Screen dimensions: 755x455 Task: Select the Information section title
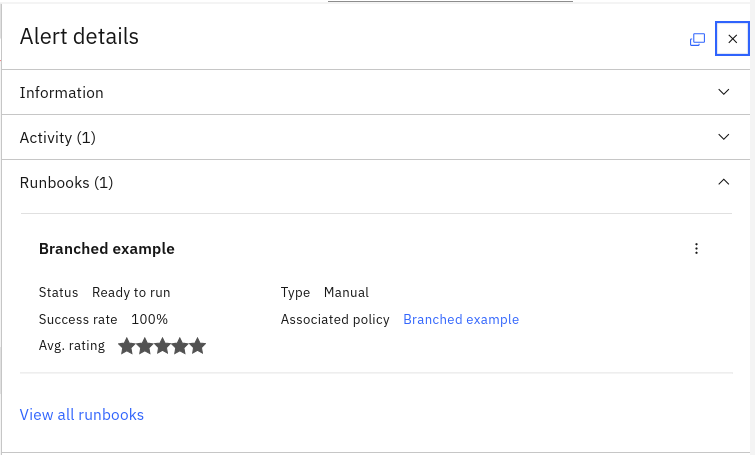(x=62, y=92)
